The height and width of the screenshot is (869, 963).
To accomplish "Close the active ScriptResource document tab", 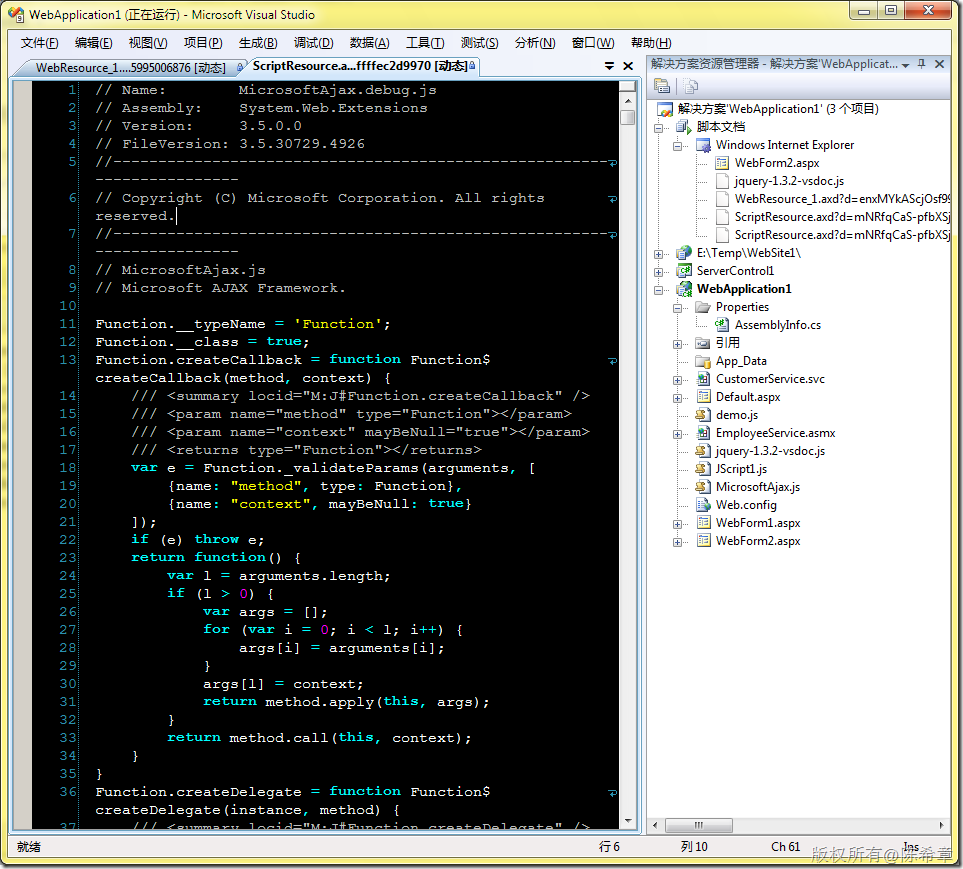I will coord(628,66).
